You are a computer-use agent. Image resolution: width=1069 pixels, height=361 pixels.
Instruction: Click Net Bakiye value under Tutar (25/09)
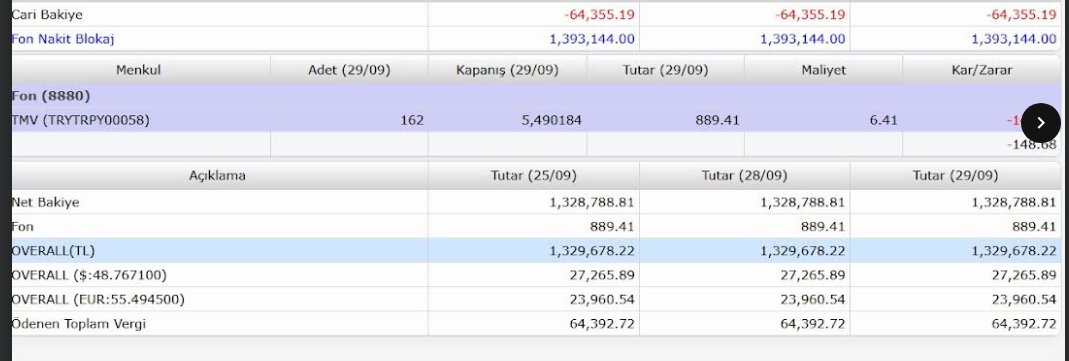point(592,202)
